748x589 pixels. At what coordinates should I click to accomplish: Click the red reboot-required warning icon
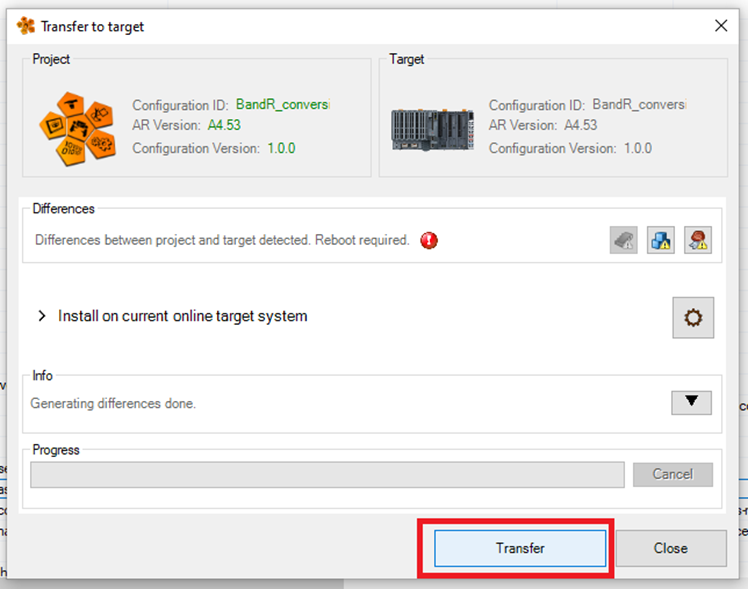click(x=429, y=240)
